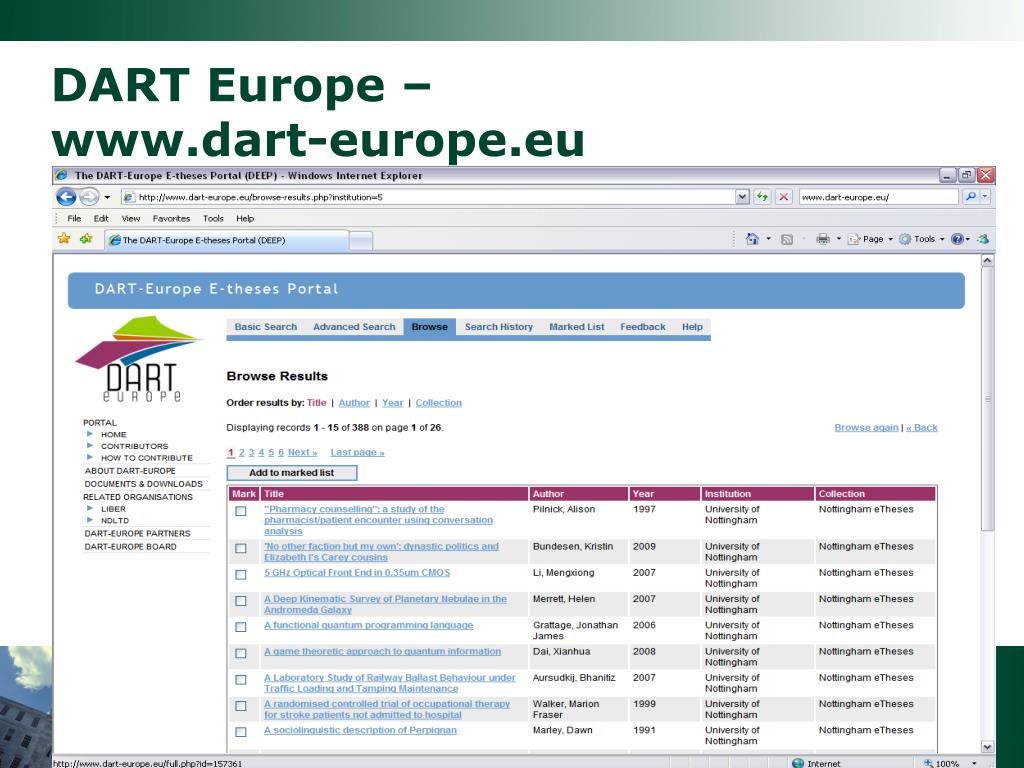Open the View menu
Viewport: 1024px width, 768px height.
pyautogui.click(x=131, y=219)
